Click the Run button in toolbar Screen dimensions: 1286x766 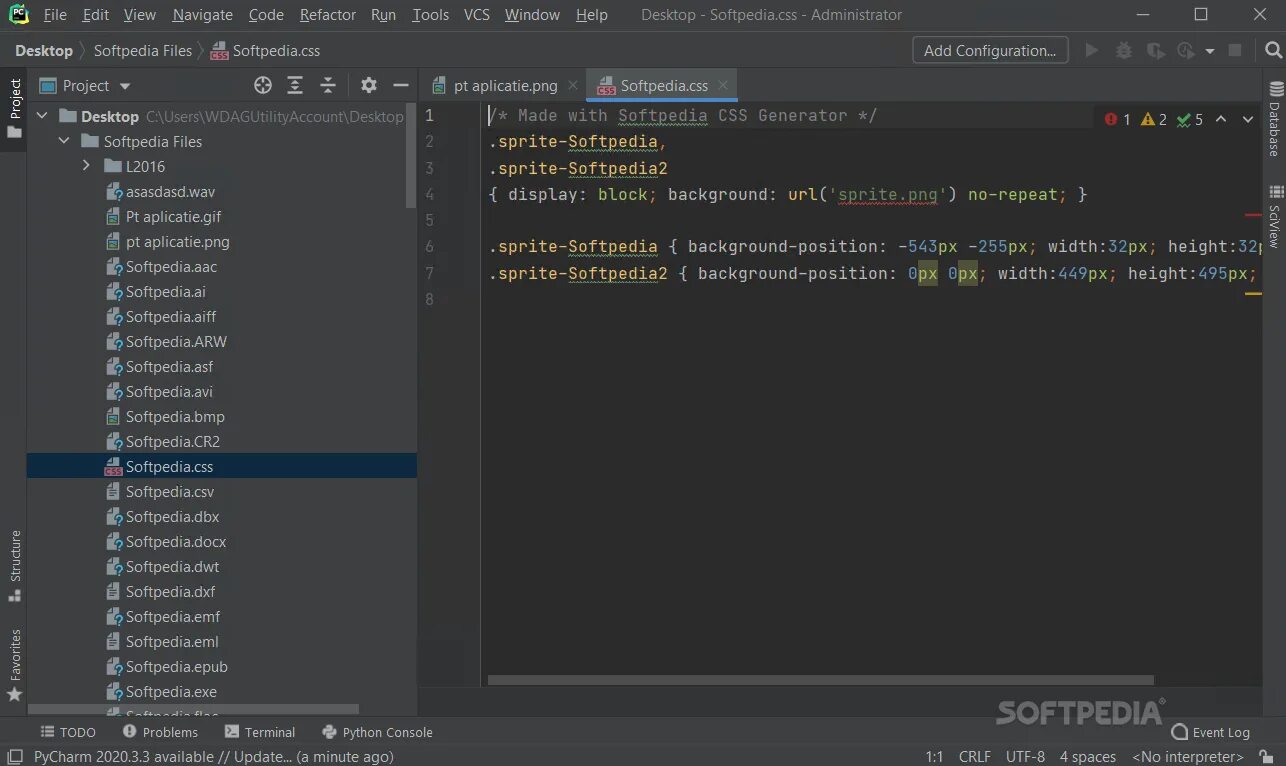1092,50
